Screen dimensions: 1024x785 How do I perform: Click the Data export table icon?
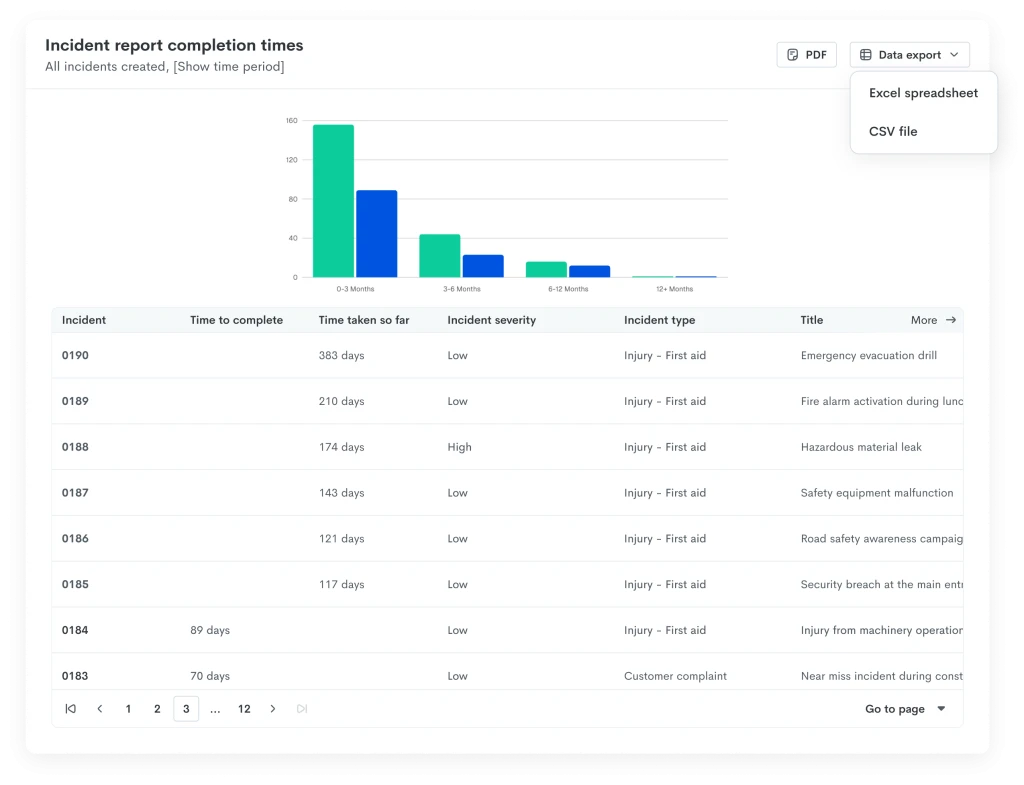[x=865, y=55]
